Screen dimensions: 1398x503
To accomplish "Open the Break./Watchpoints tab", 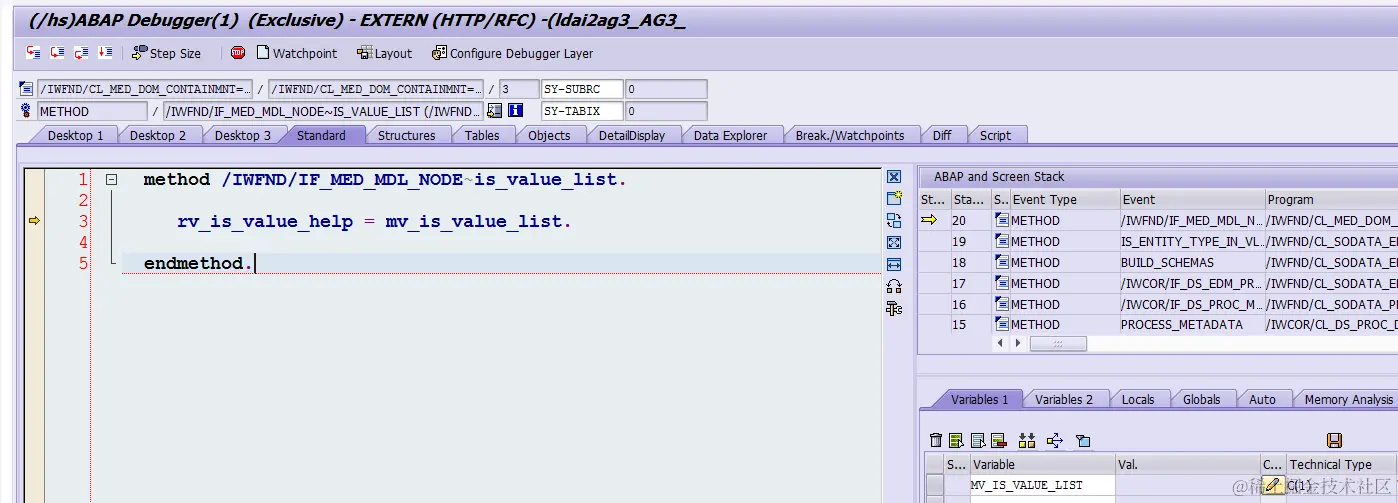I will tap(850, 135).
